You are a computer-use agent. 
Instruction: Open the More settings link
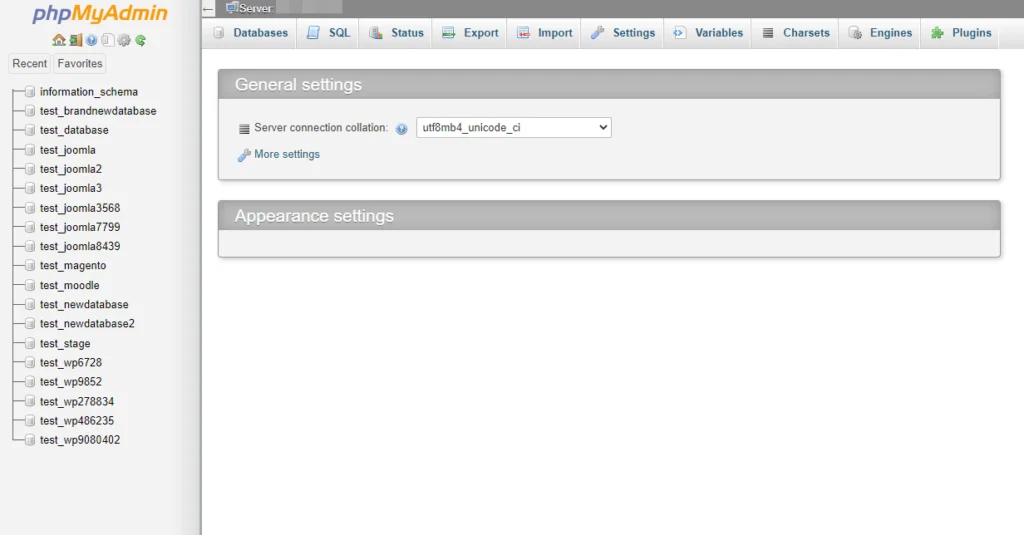pos(287,154)
